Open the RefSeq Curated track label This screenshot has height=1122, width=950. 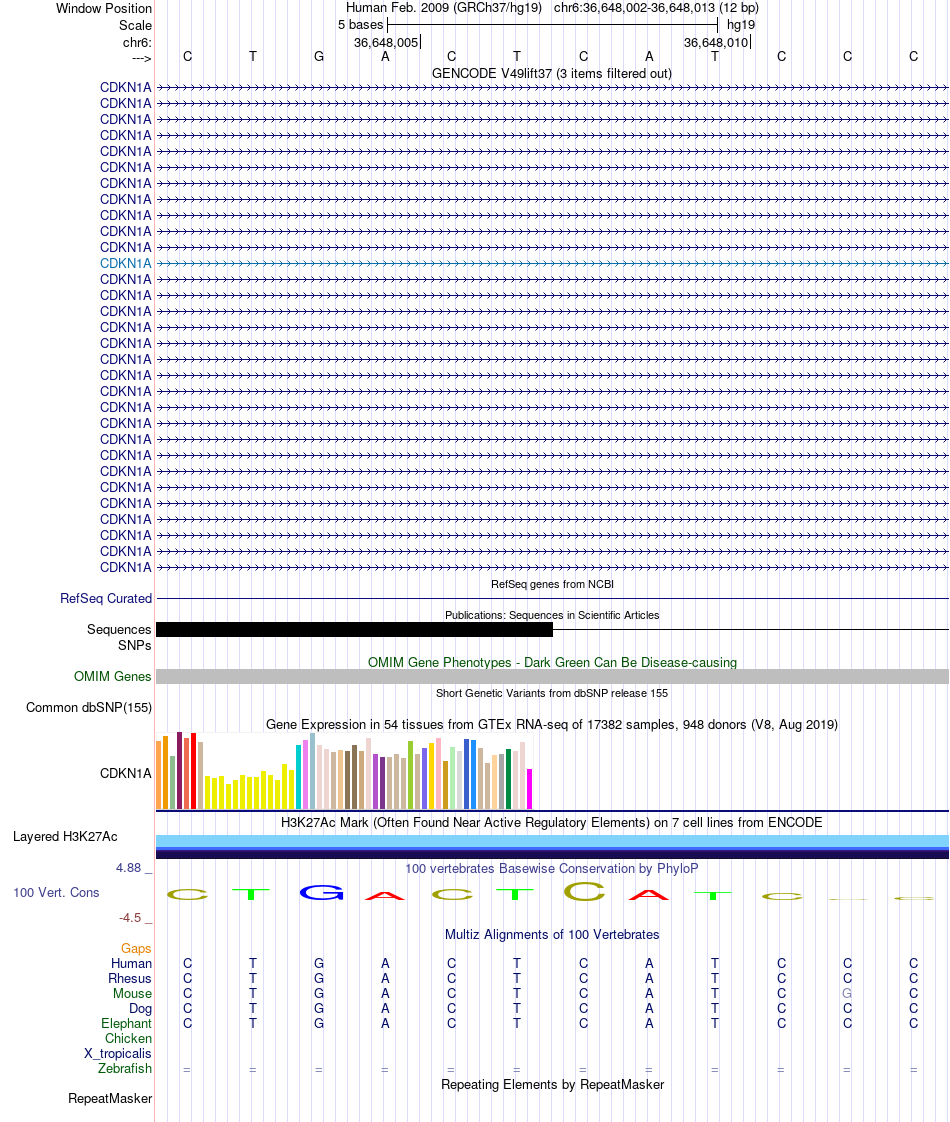(106, 598)
